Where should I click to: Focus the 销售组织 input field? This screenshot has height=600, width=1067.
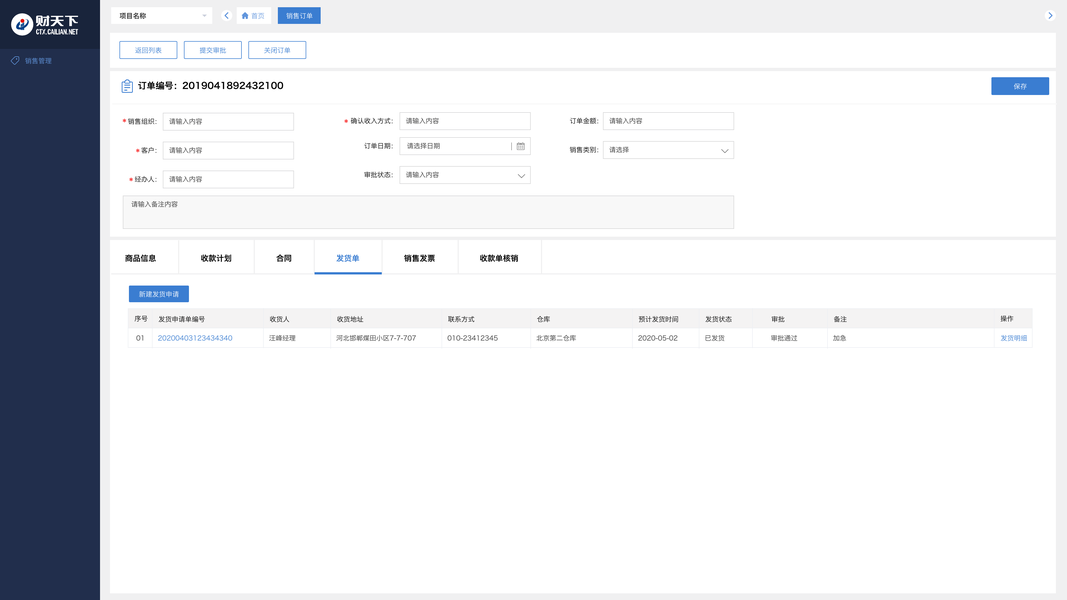(x=228, y=122)
